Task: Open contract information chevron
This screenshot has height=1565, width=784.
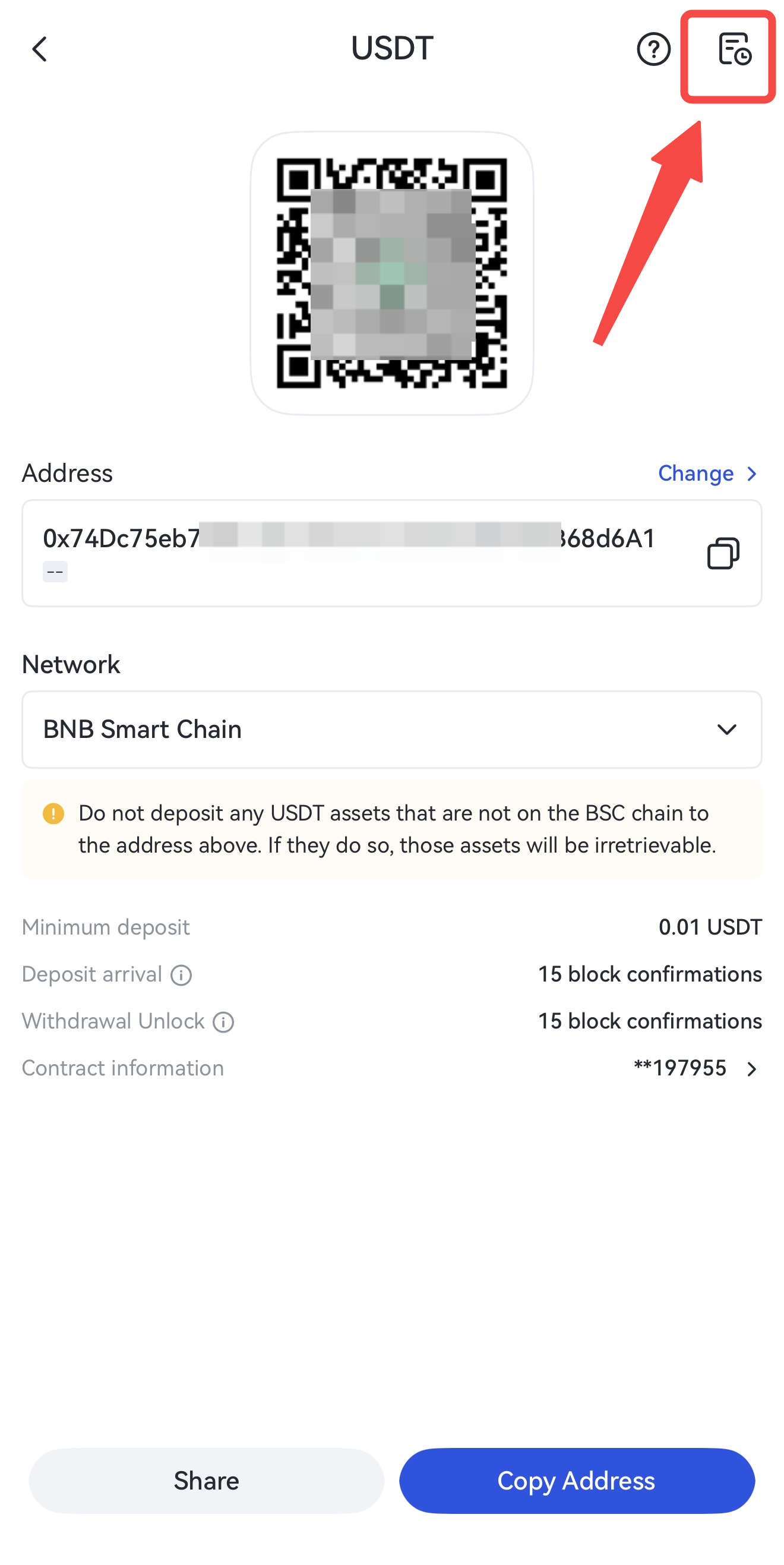Action: pyautogui.click(x=752, y=1069)
